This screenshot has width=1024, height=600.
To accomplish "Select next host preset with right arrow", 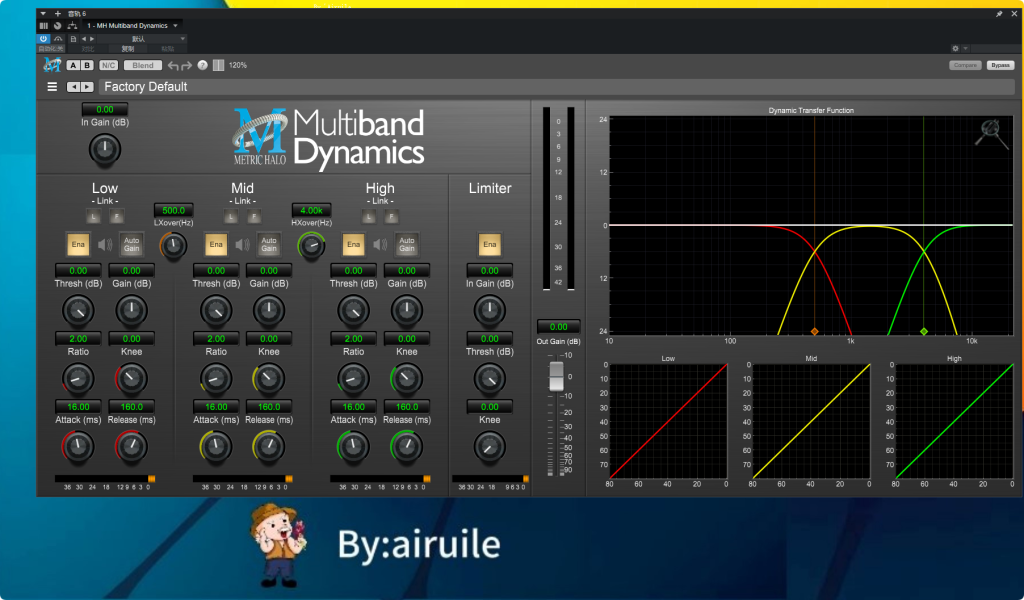I will pyautogui.click(x=91, y=39).
